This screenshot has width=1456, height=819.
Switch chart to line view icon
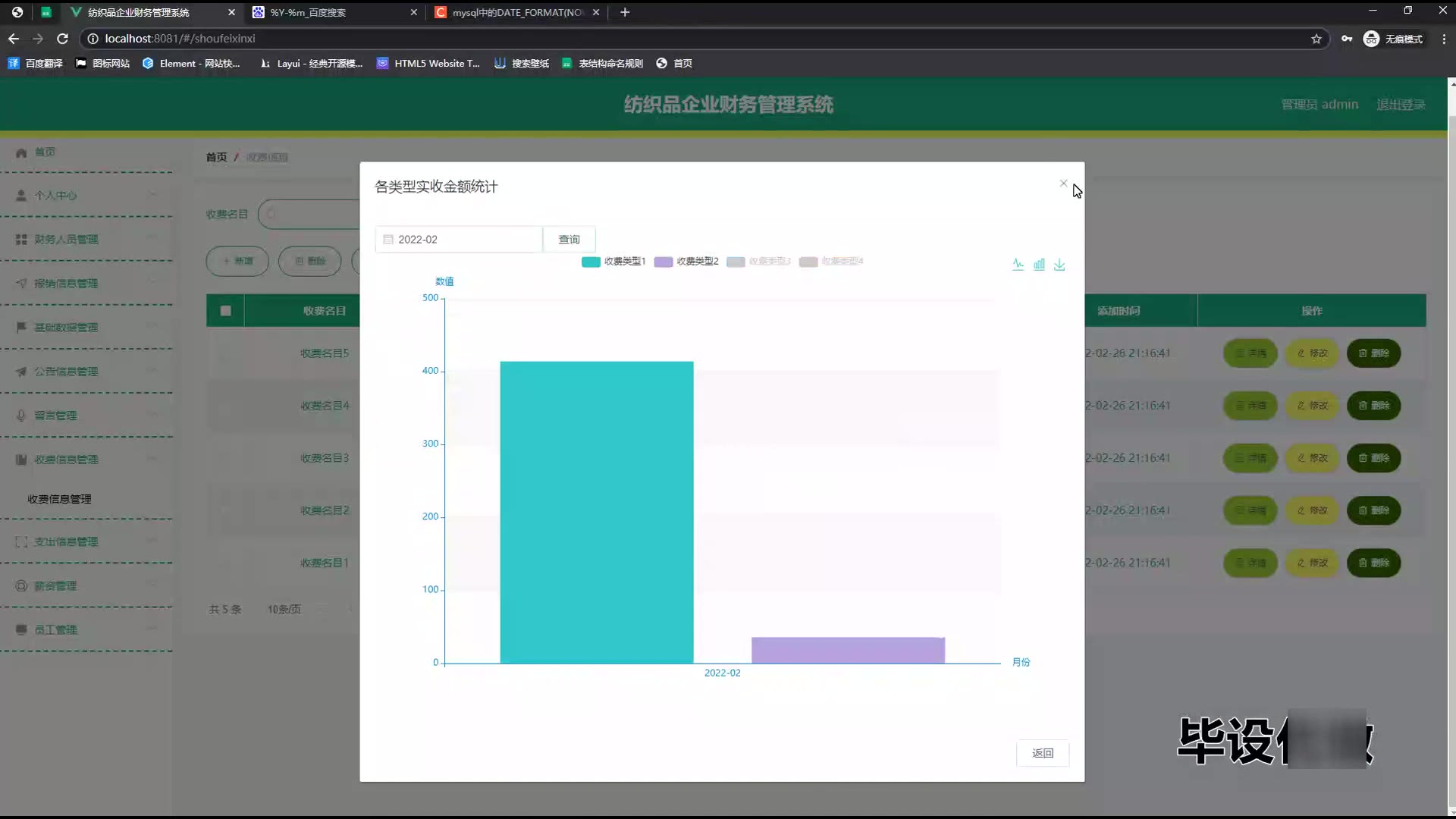point(1018,264)
